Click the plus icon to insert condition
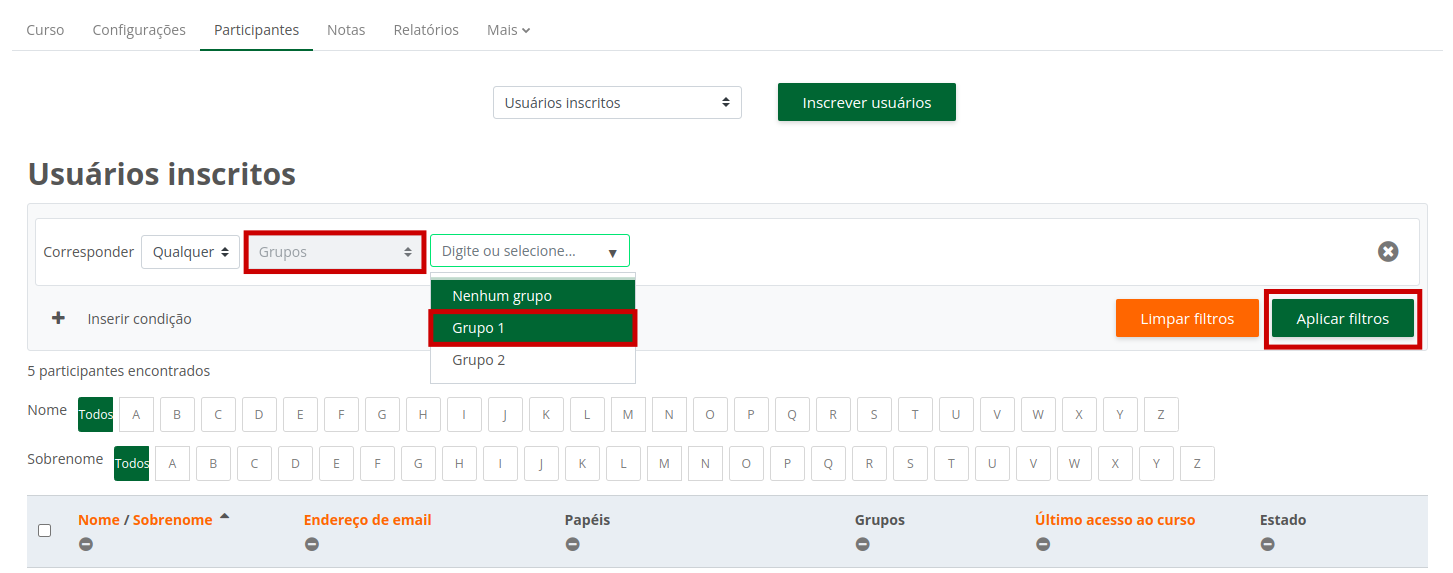Image resolution: width=1453 pixels, height=573 pixels. 58,318
